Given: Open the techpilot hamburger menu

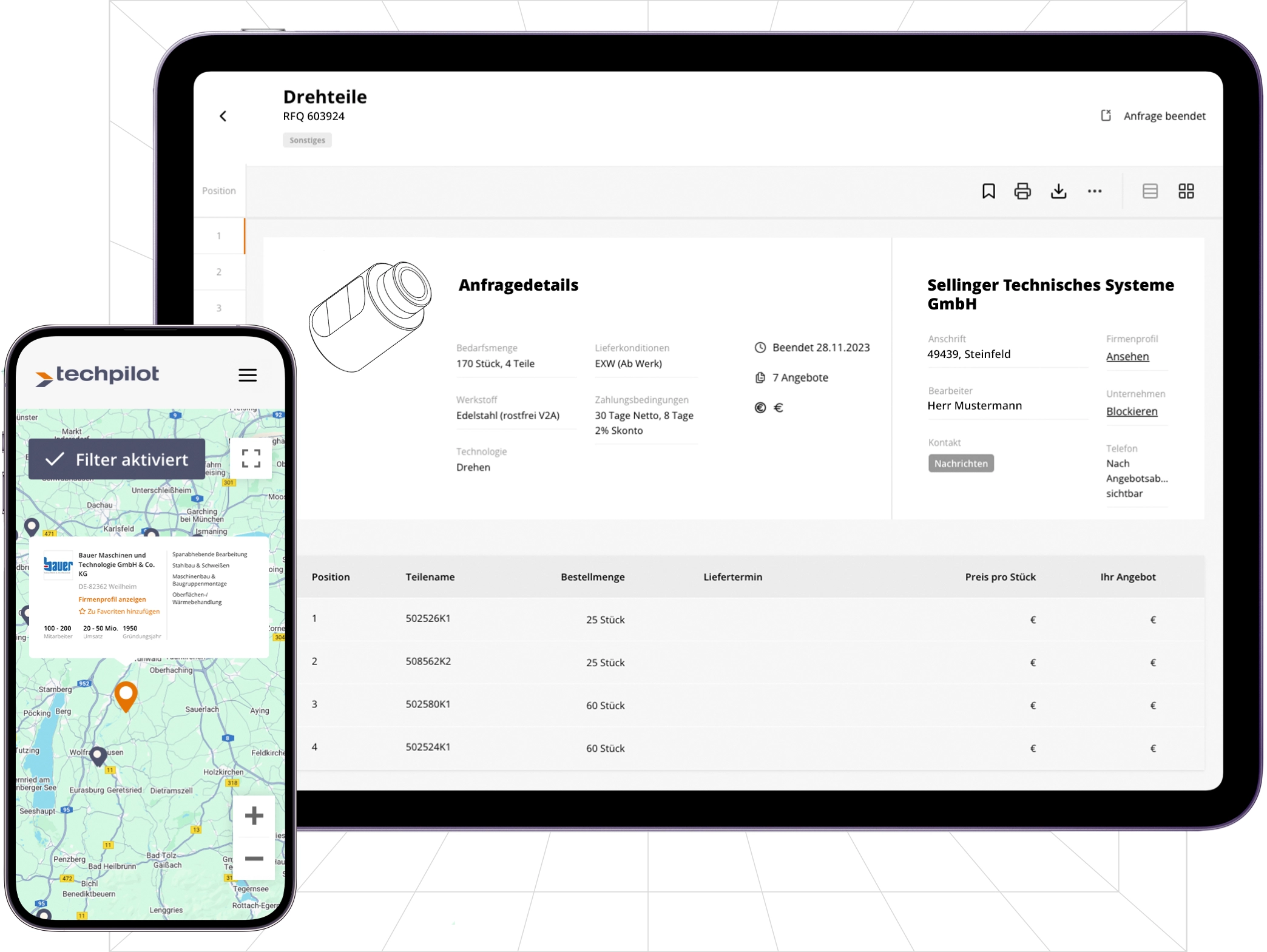Looking at the screenshot, I should pyautogui.click(x=247, y=376).
